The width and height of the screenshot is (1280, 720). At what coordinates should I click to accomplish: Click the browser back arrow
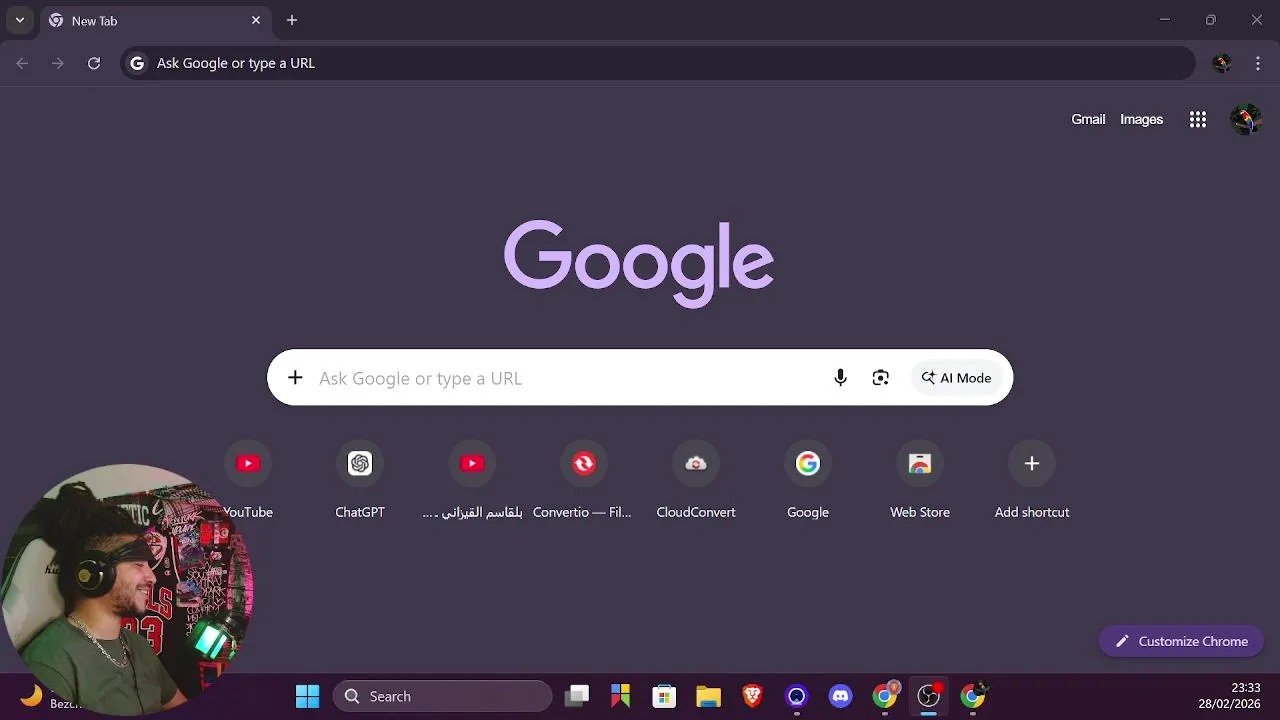coord(22,63)
